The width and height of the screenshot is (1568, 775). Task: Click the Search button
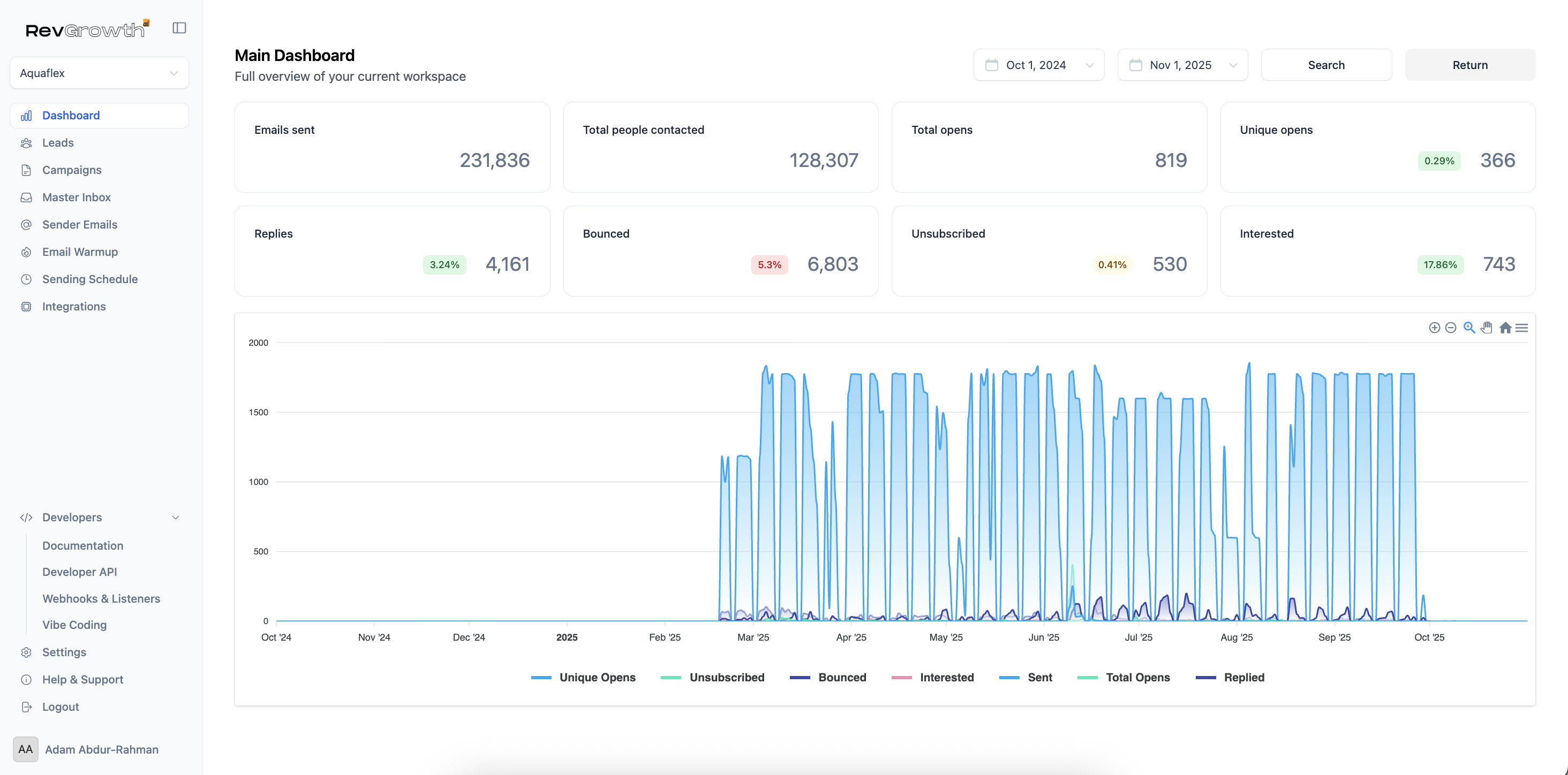pyautogui.click(x=1326, y=65)
